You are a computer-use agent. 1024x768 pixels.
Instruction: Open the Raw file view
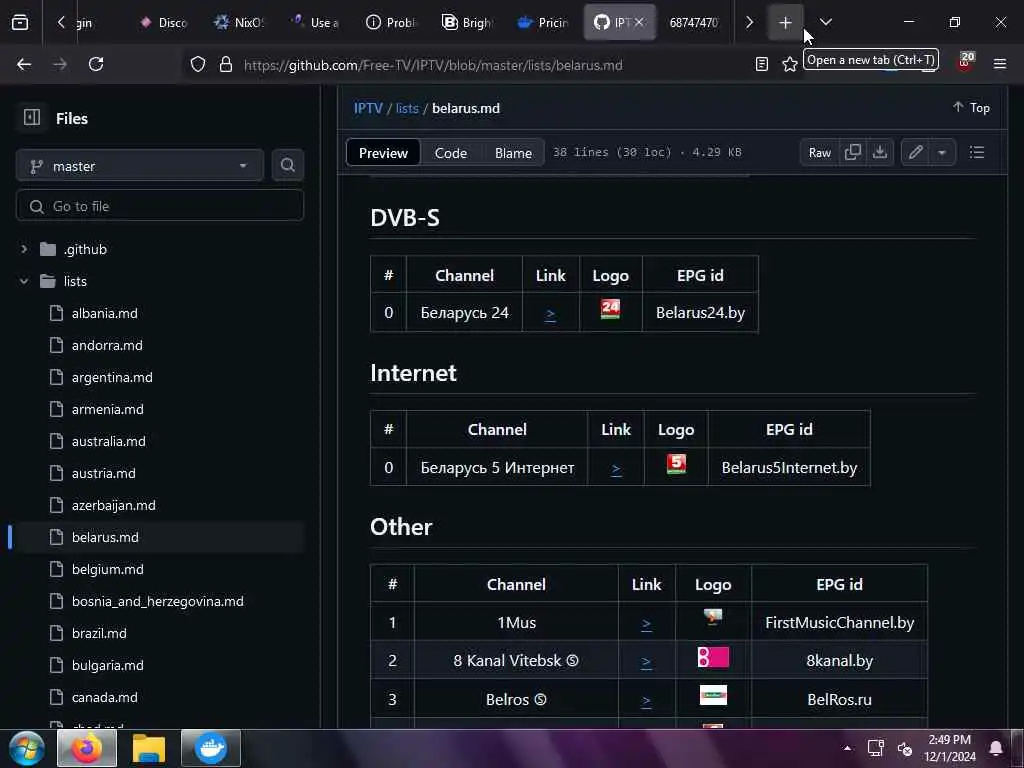pos(820,153)
